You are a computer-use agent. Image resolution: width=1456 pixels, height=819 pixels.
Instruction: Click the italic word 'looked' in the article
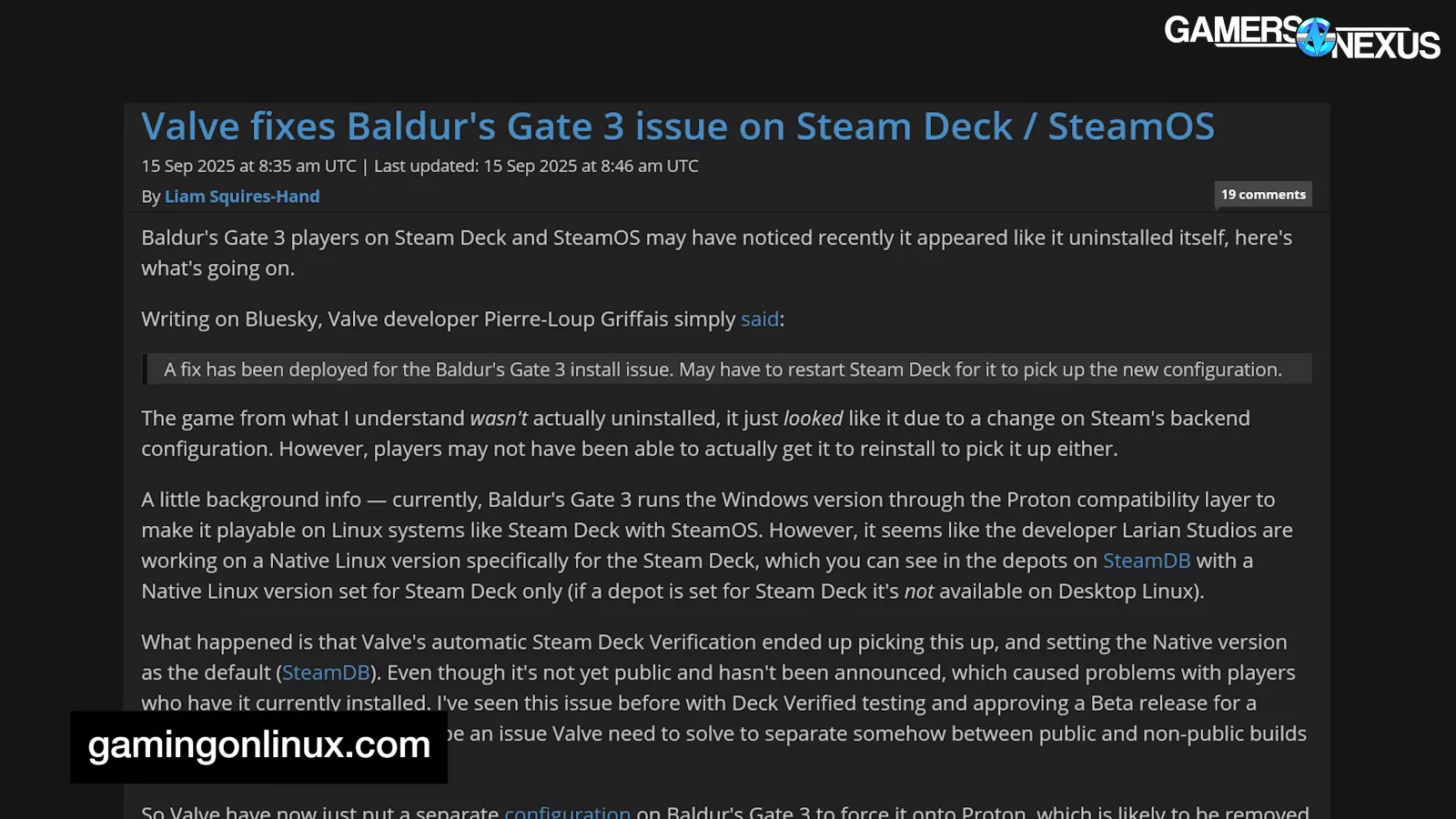click(813, 419)
